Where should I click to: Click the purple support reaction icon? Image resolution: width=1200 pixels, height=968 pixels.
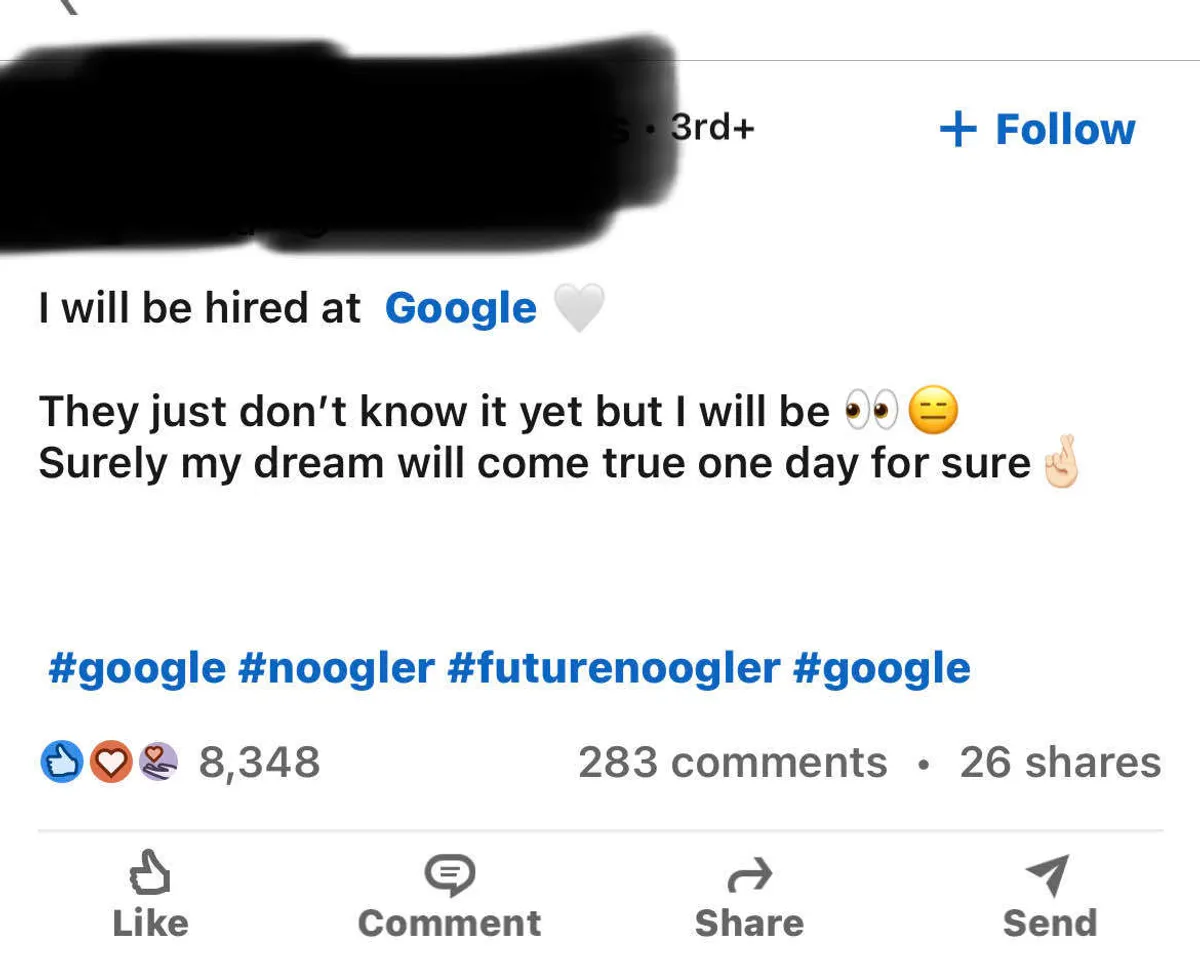coord(156,763)
